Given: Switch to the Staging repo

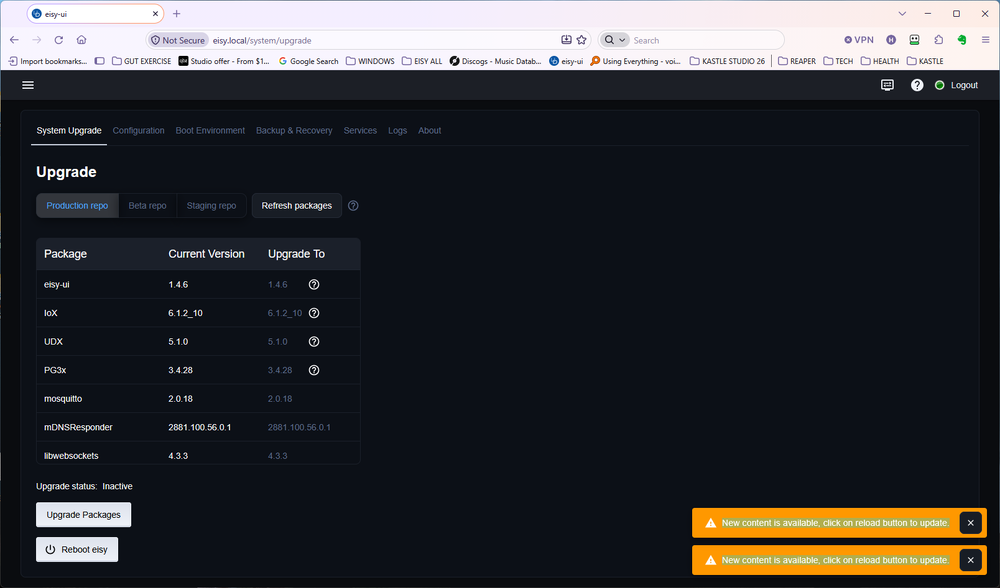Looking at the screenshot, I should click(x=211, y=205).
